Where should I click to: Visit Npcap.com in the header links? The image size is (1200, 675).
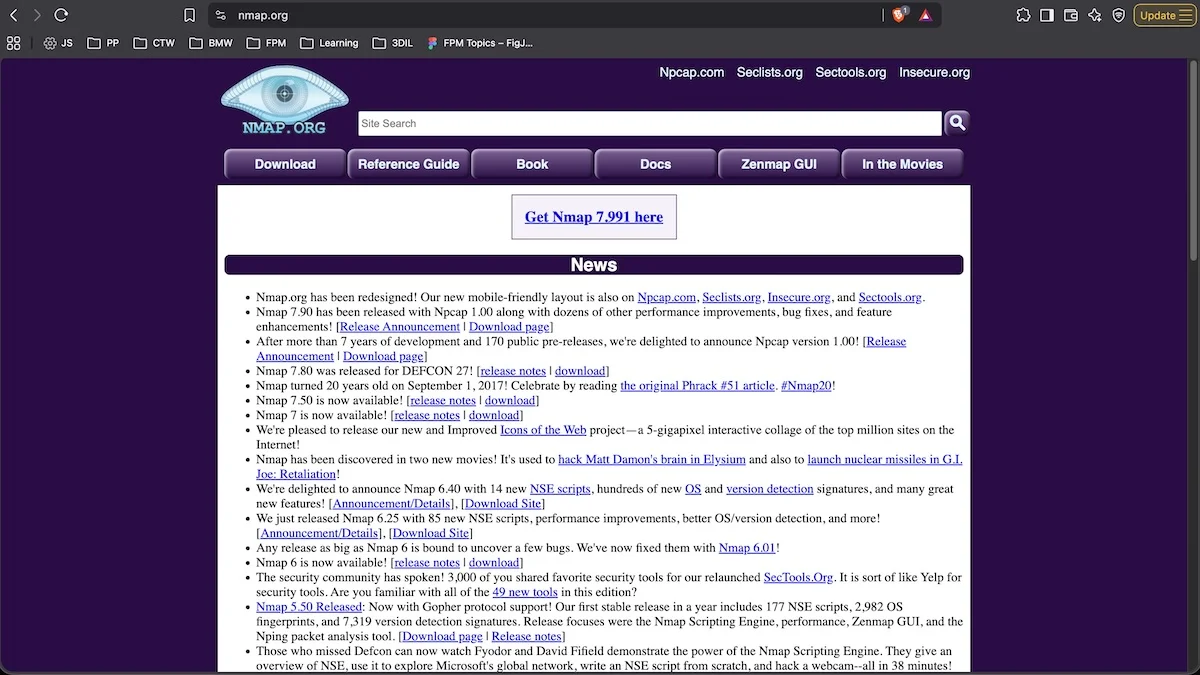point(692,72)
